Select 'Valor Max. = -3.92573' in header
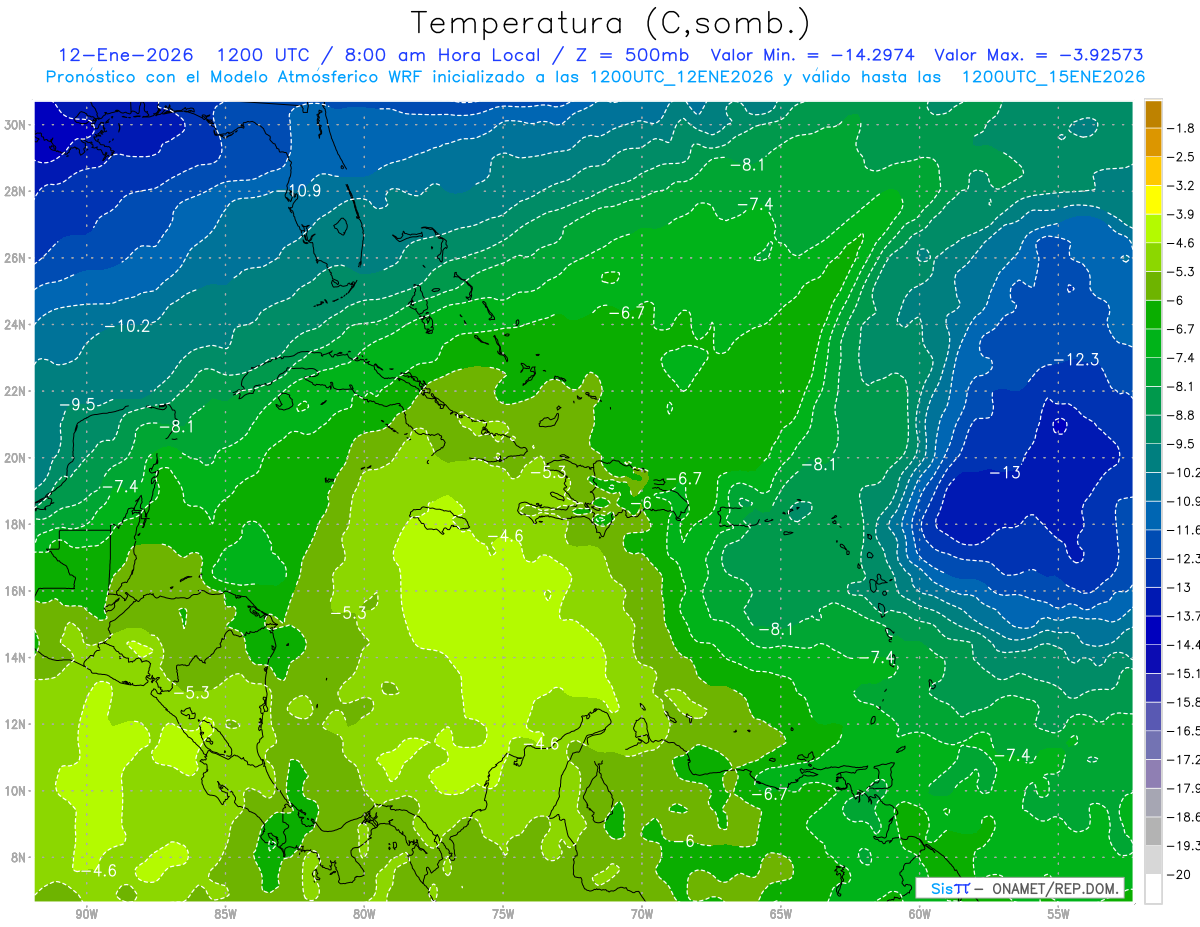Viewport: 1200px width, 927px height. (x=1039, y=55)
